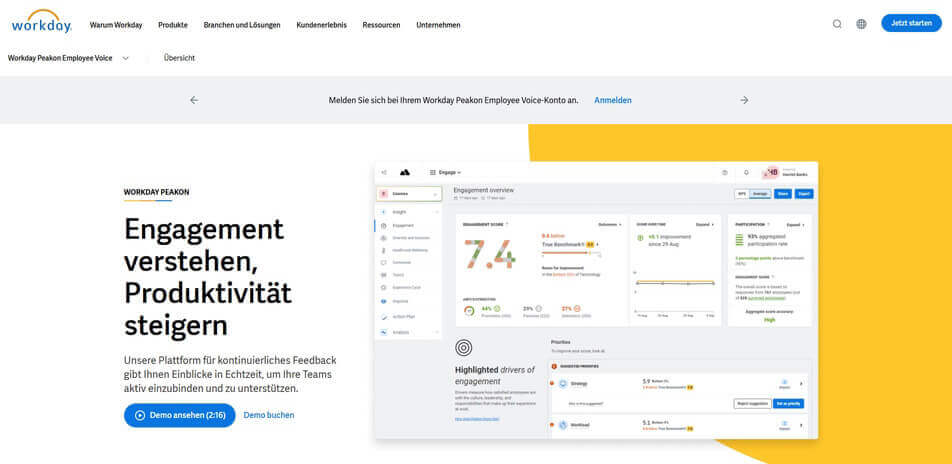Viewport: 952px width, 464px height.
Task: Click the Reject suggestion button
Action: [752, 403]
